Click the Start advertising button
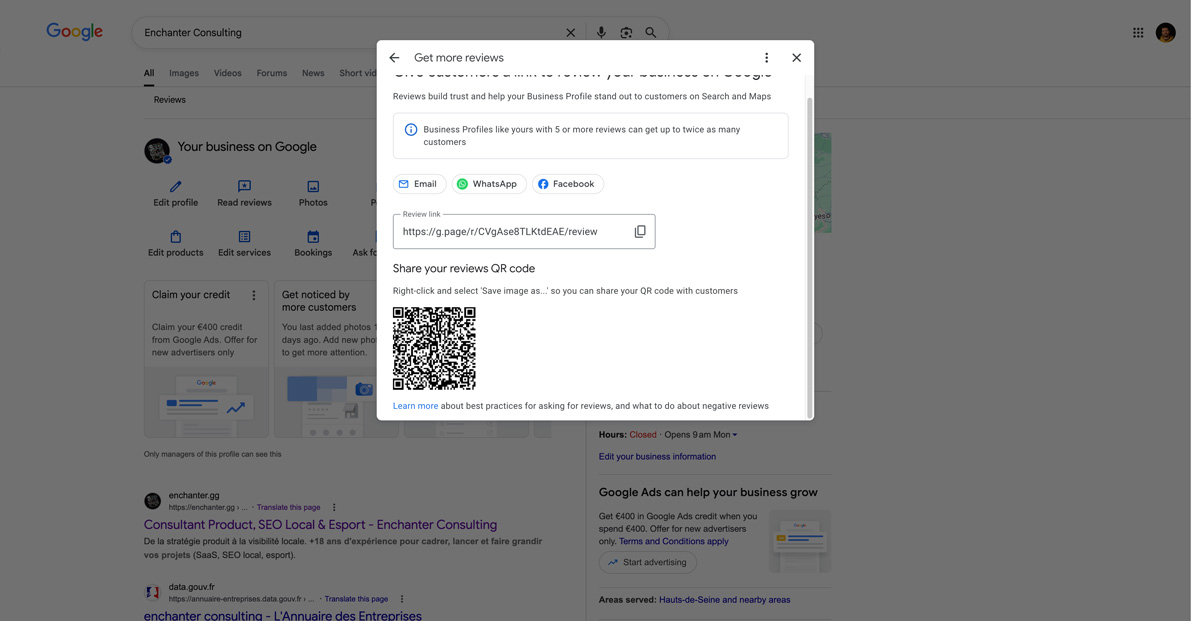The height and width of the screenshot is (621, 1200). 647,562
